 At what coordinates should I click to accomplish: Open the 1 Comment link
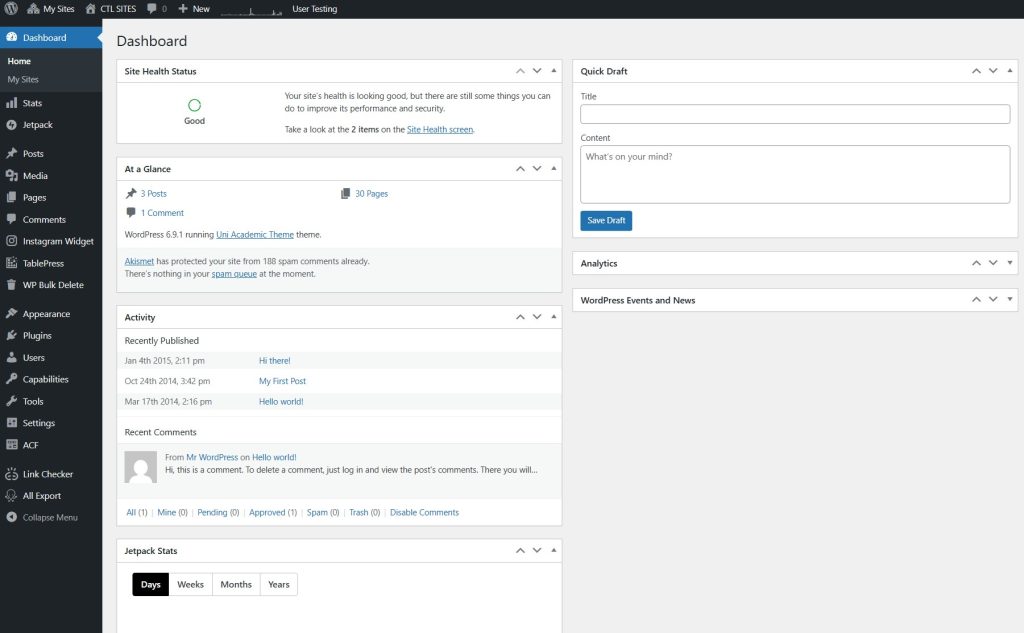click(x=162, y=213)
